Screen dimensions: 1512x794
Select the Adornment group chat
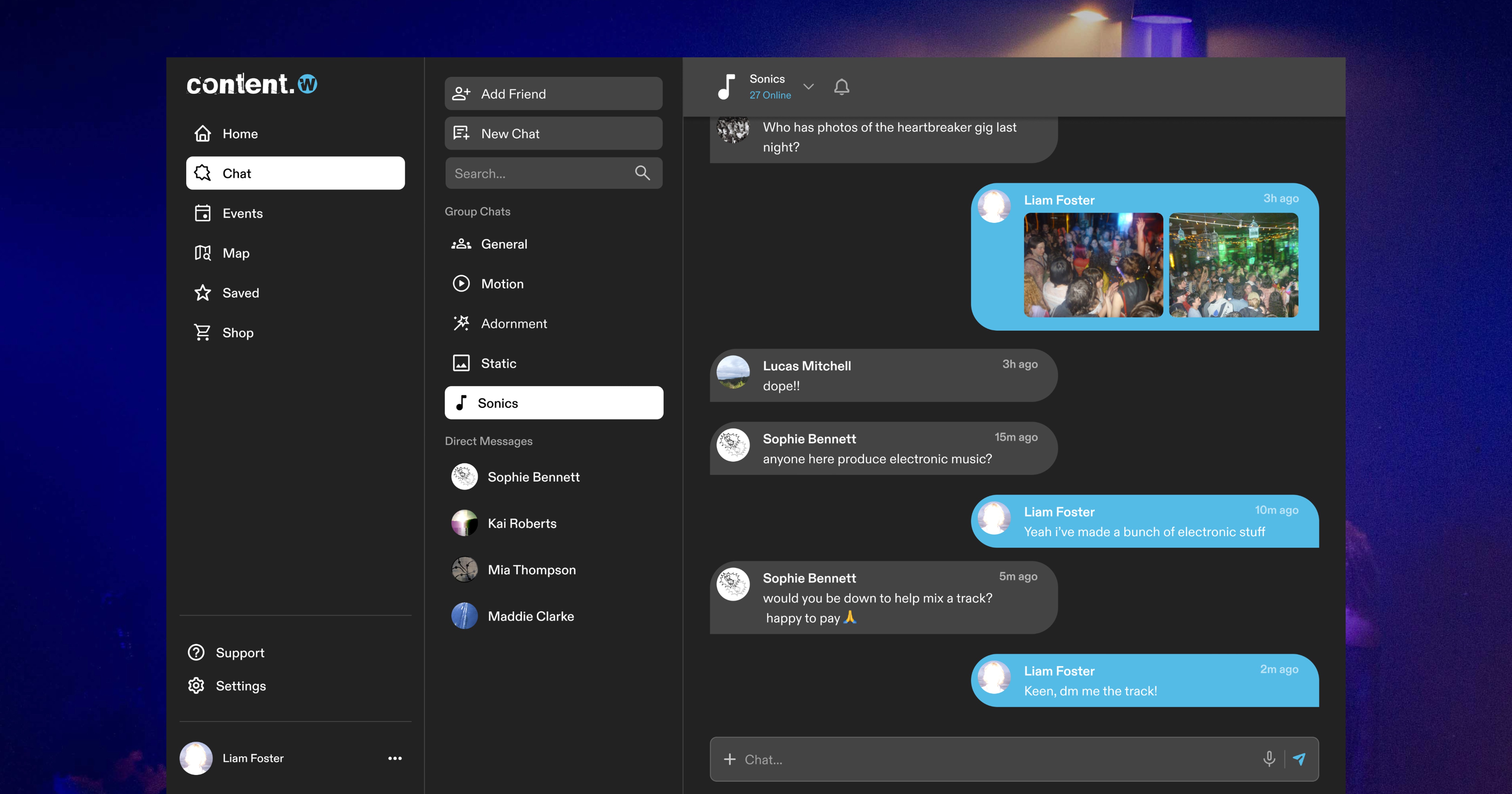514,324
